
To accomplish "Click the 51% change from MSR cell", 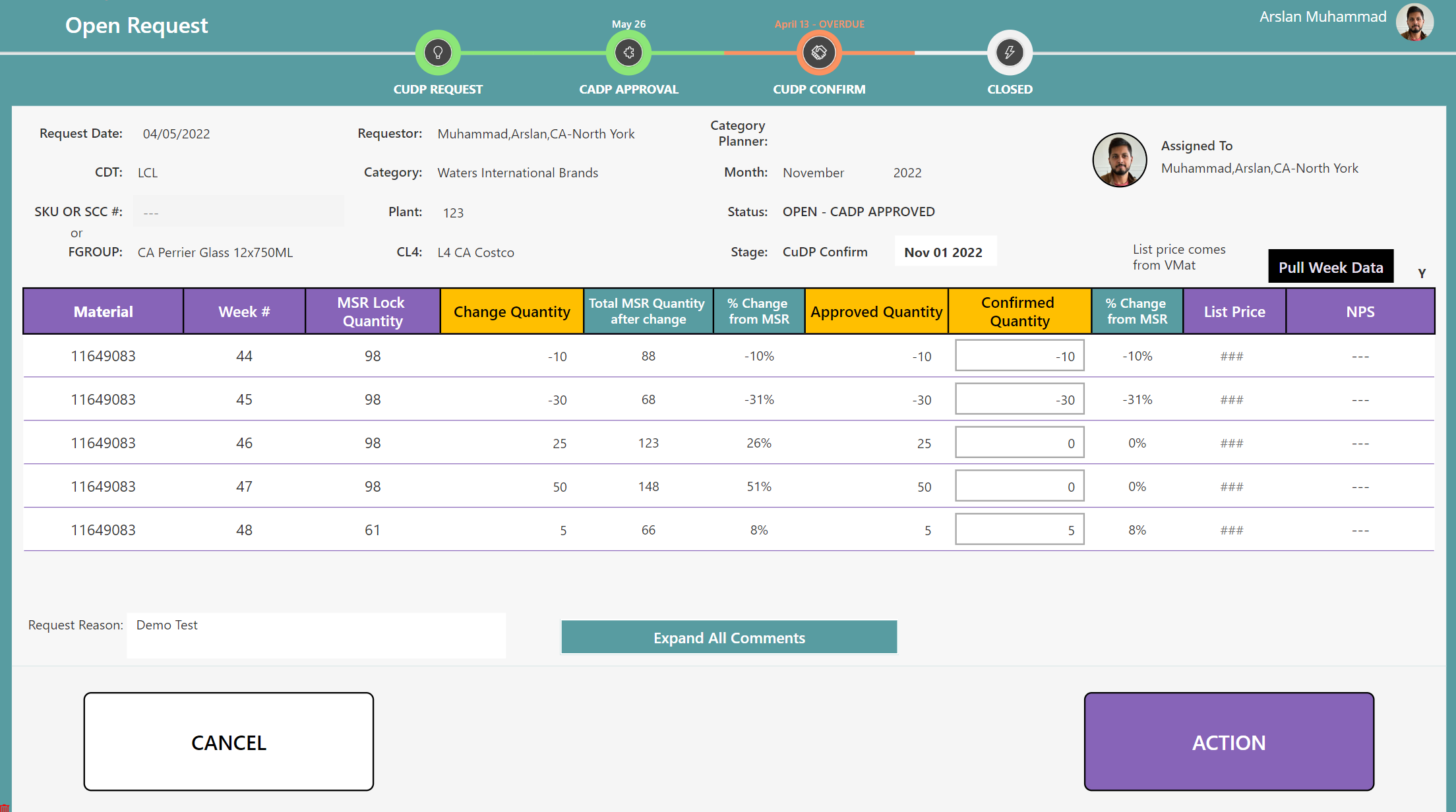I will tap(759, 486).
